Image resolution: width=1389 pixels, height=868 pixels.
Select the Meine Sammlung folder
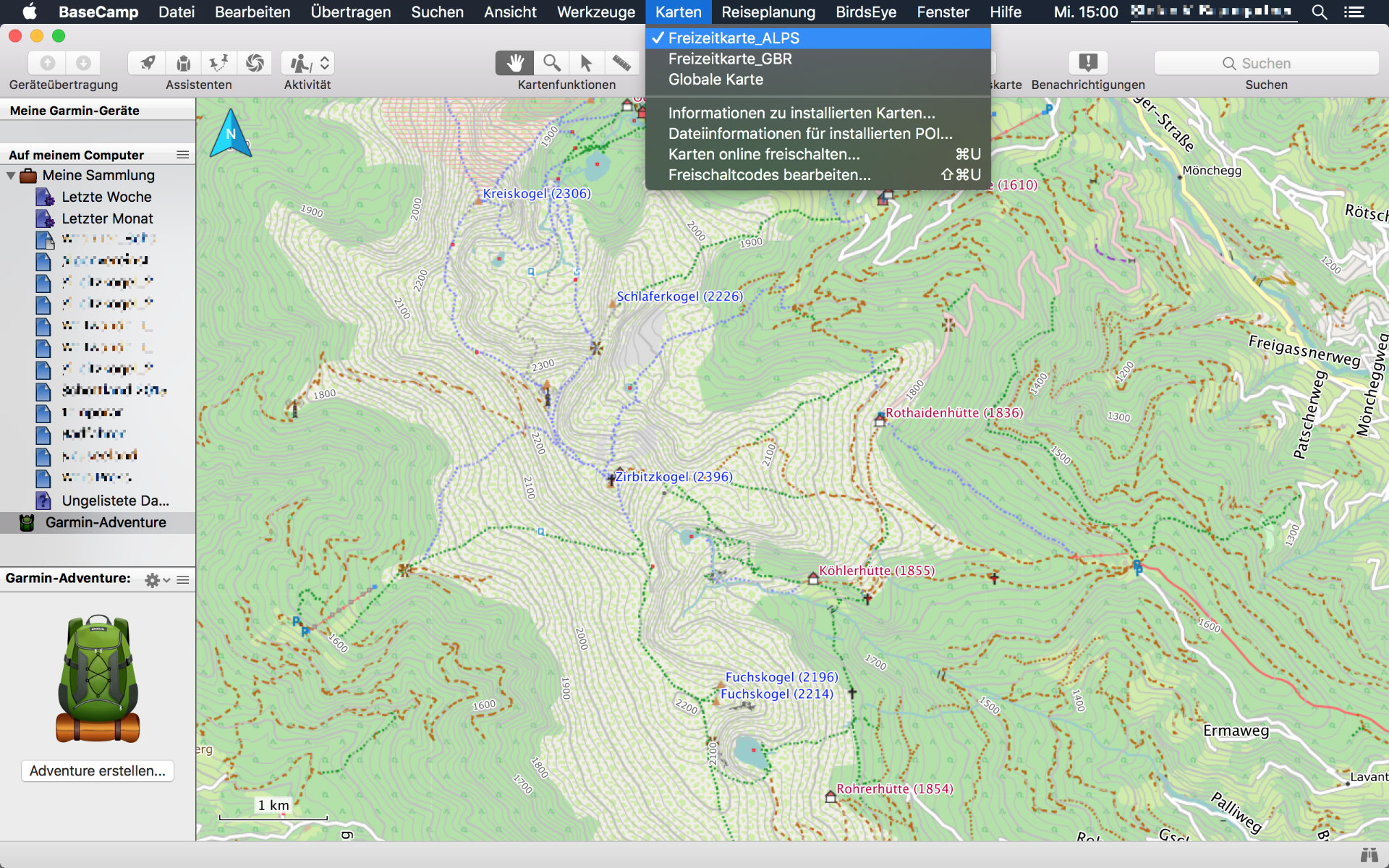[x=98, y=175]
